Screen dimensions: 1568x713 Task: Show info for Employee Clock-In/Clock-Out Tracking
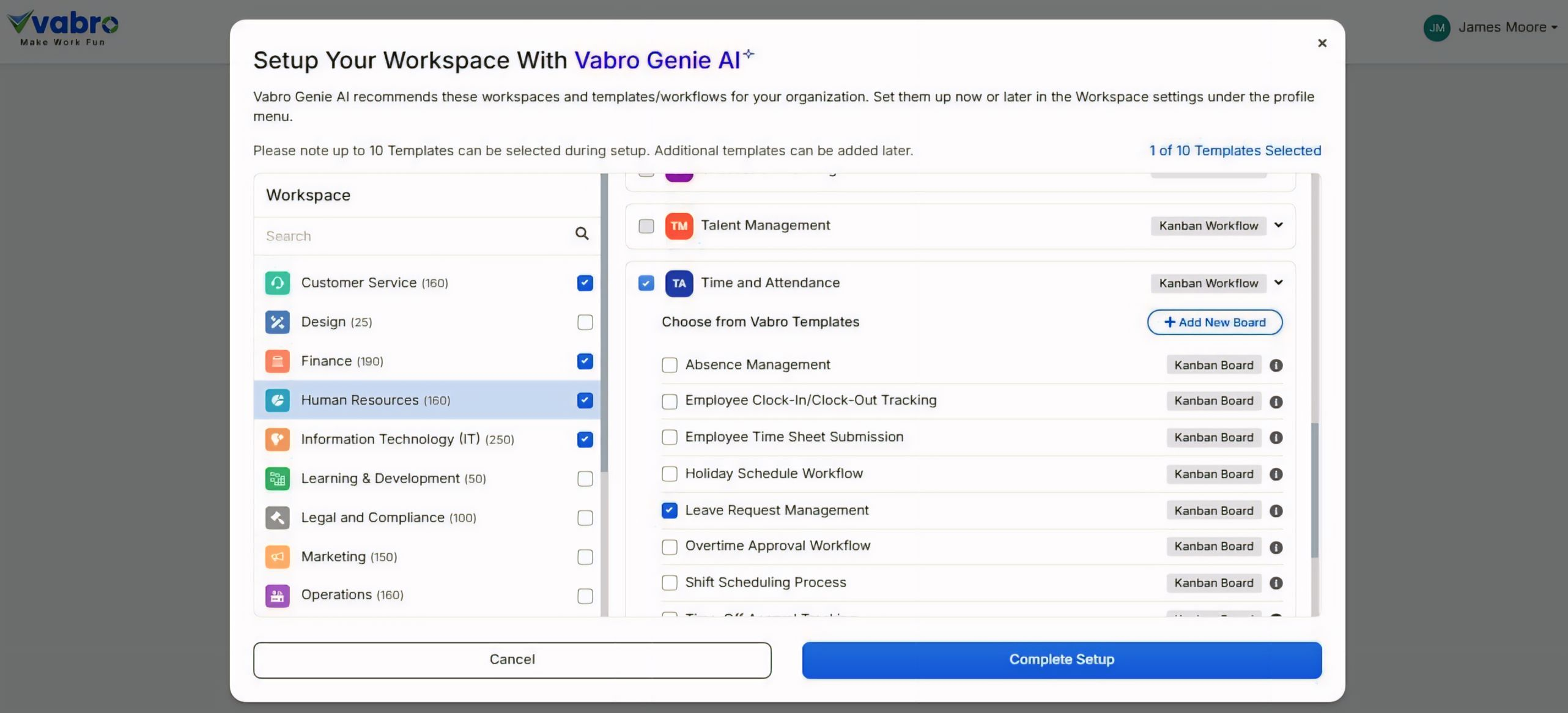tap(1276, 402)
